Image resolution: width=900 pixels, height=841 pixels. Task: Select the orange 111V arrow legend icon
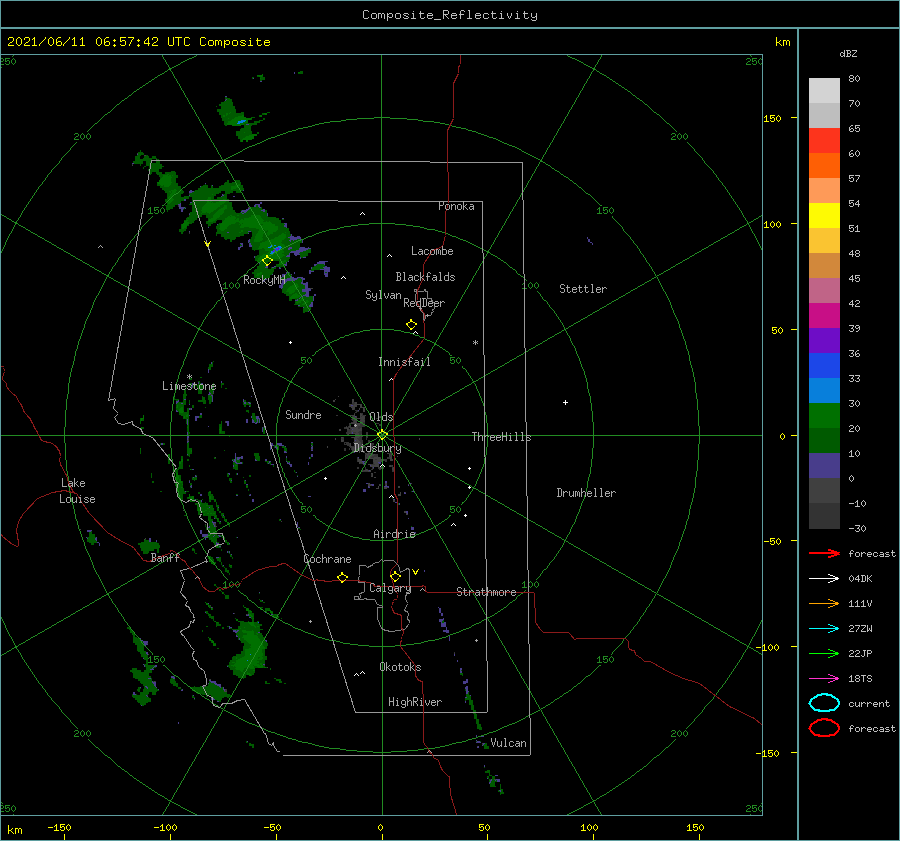824,603
